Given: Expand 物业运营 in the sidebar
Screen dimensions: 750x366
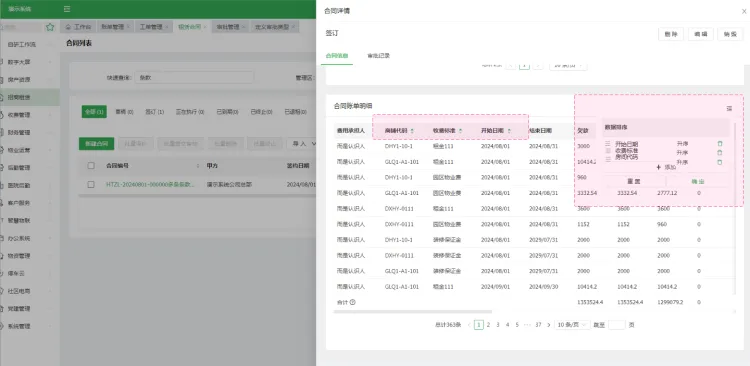Looking at the screenshot, I should pos(30,150).
